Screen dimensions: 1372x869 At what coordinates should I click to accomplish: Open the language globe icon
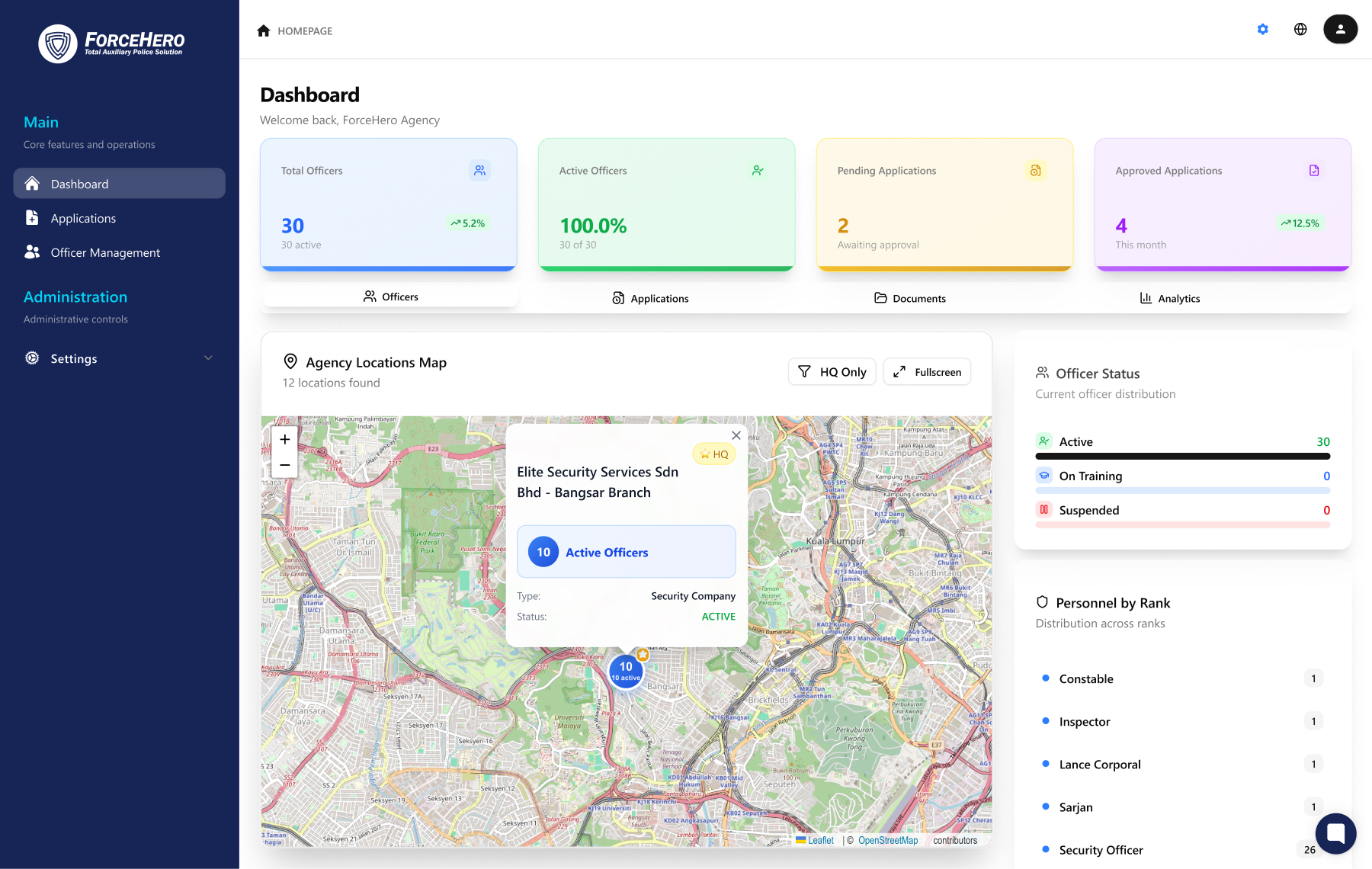point(1300,30)
